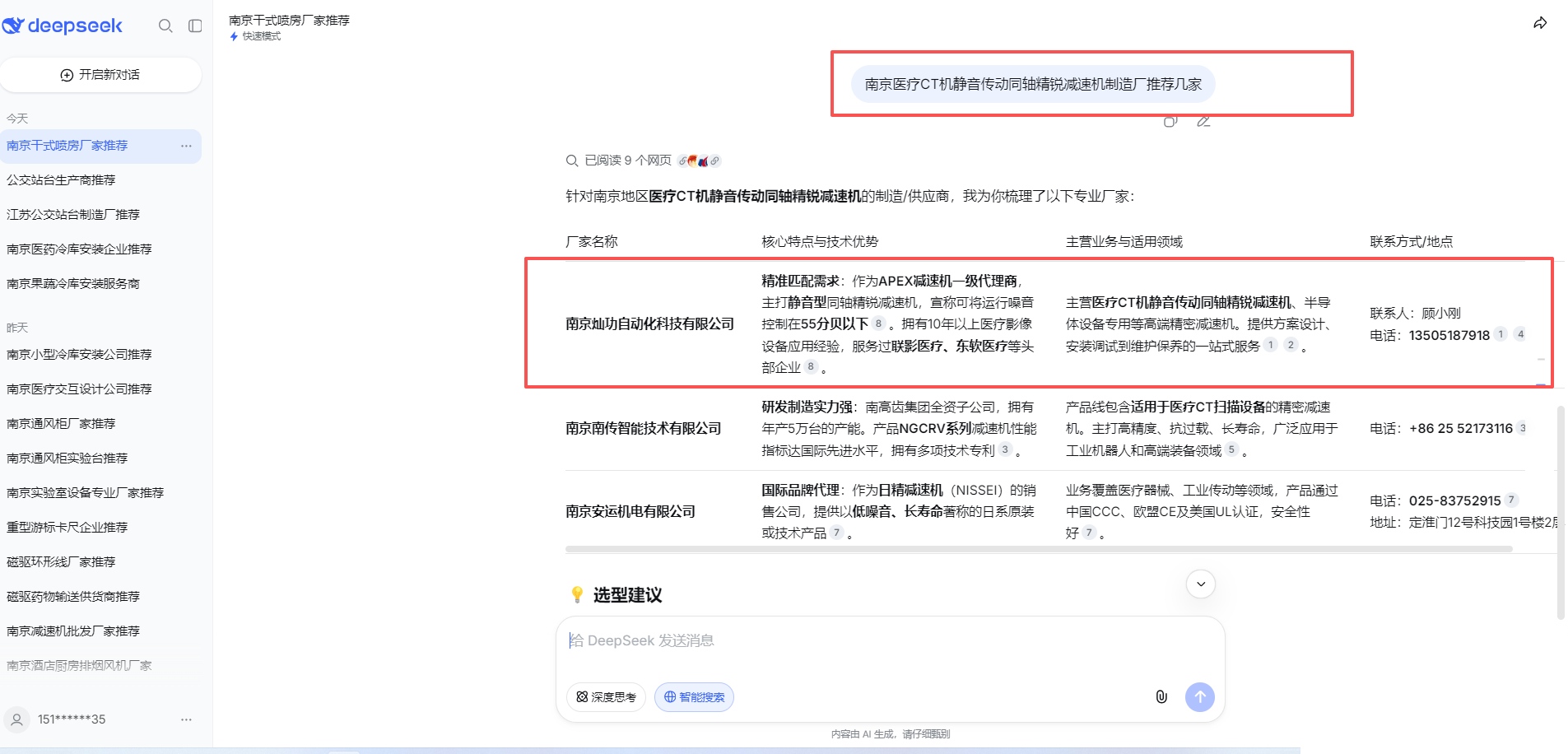This screenshot has width=1568, height=754.
Task: Open citation 2 after 一站式服务
Action: pos(1291,345)
